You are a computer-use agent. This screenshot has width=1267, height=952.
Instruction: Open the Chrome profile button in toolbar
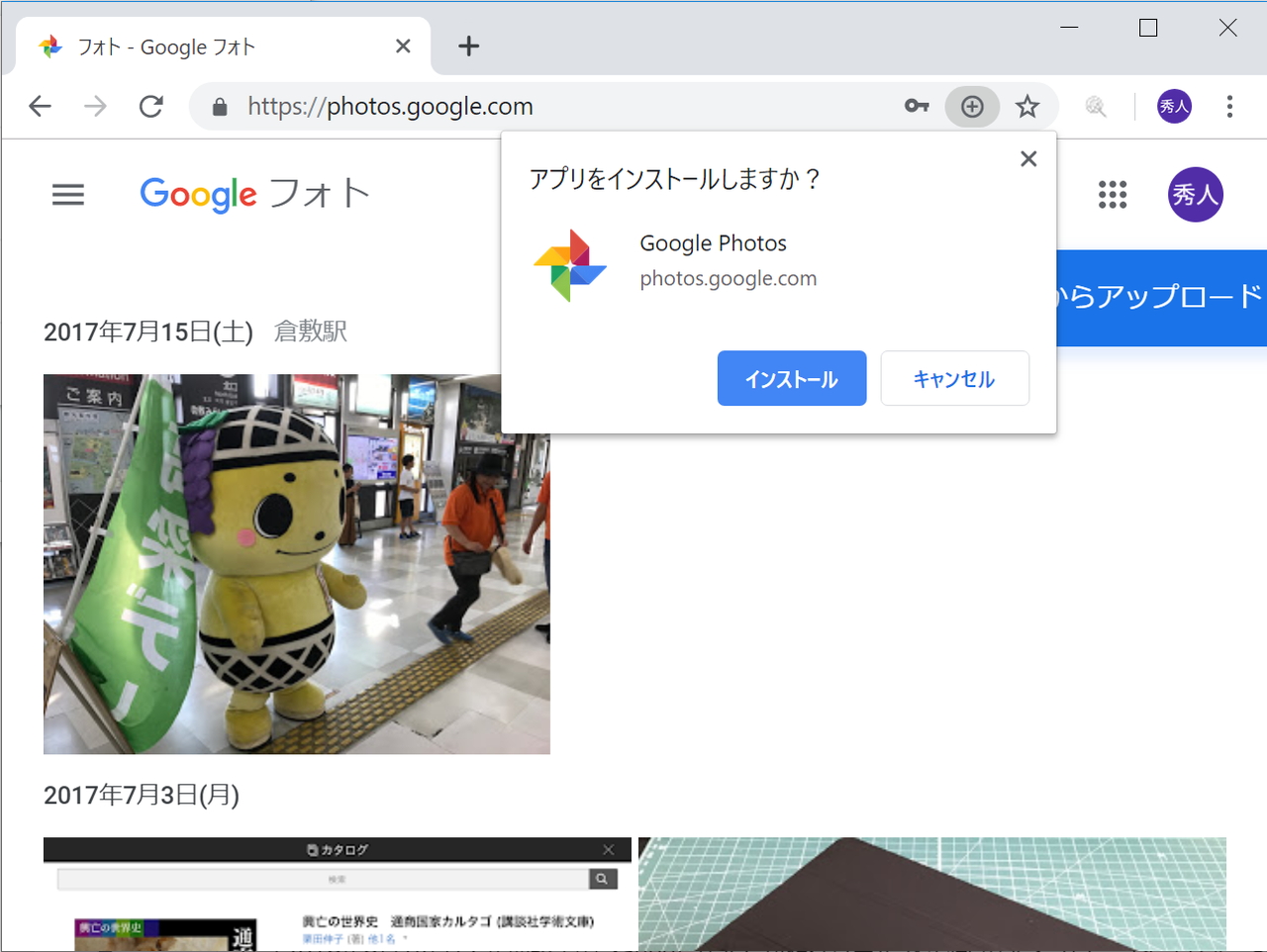pos(1173,106)
